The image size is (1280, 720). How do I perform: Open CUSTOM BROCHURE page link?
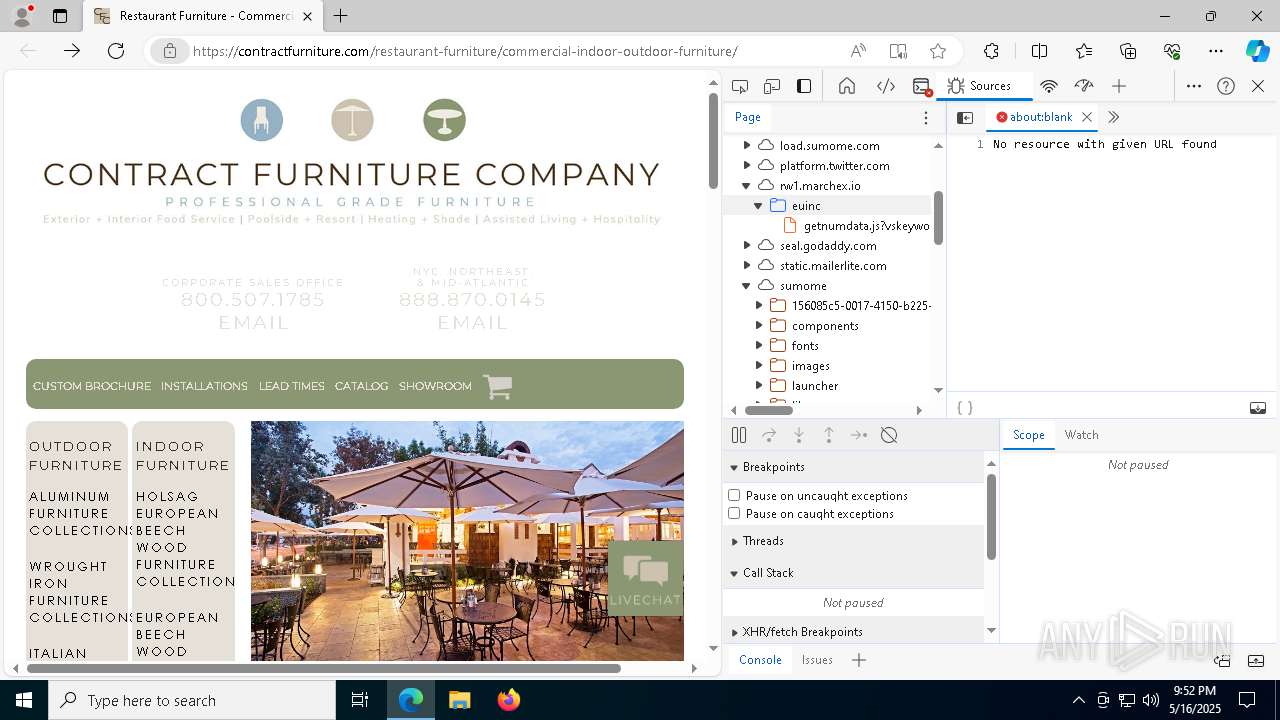(92, 386)
